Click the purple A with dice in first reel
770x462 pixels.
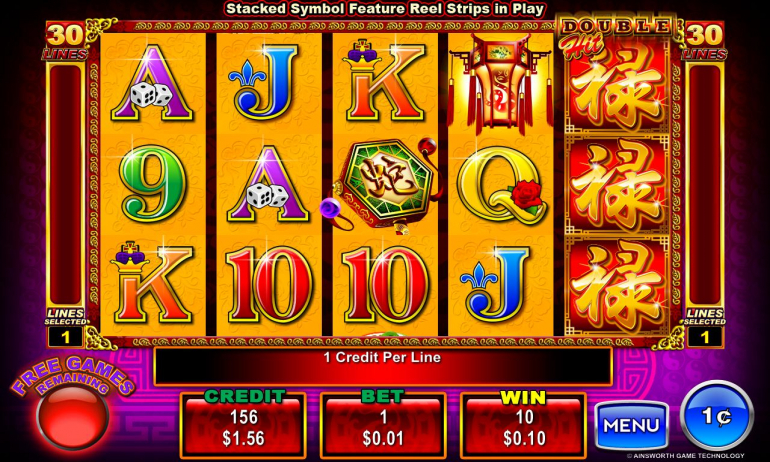point(152,83)
